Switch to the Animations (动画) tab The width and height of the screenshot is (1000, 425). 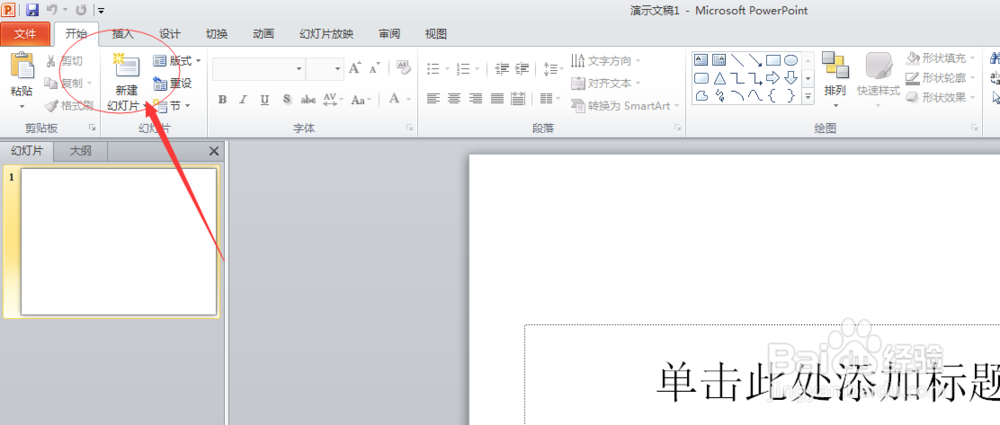pos(263,34)
